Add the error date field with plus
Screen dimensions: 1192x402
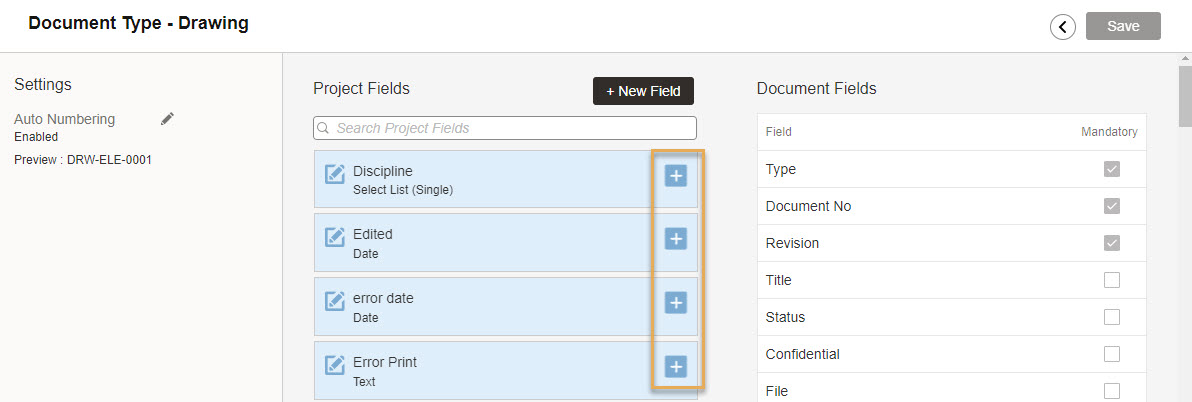(676, 302)
